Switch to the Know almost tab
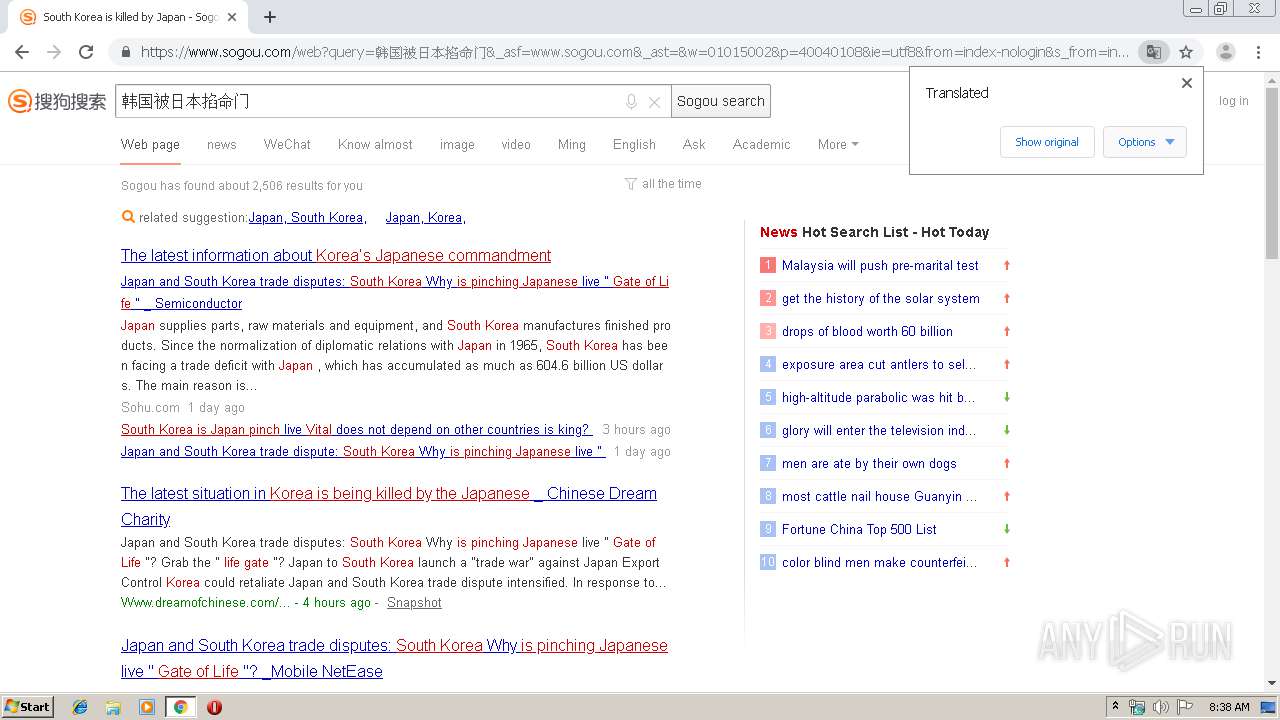The image size is (1280, 720). coord(375,144)
